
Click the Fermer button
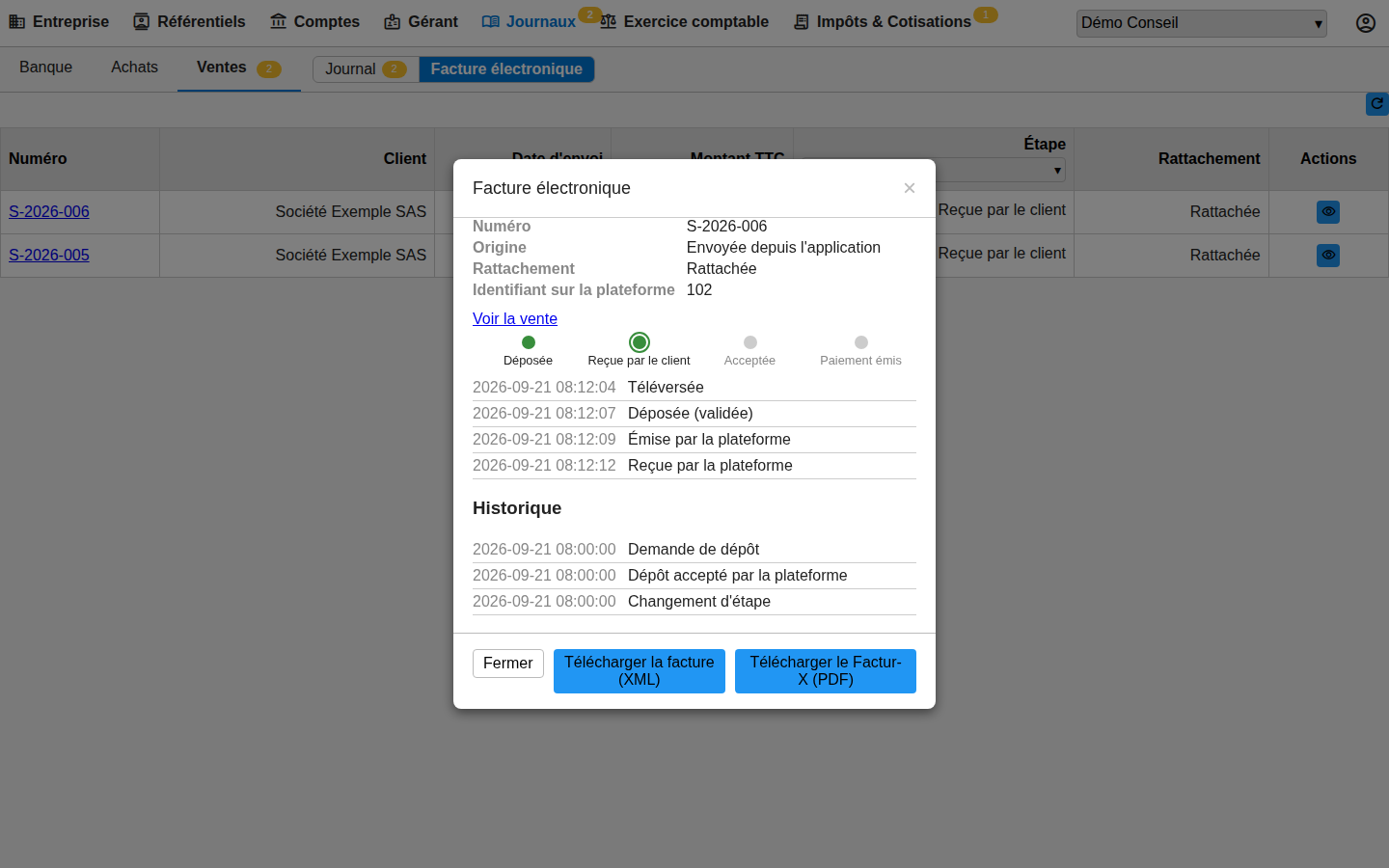click(x=508, y=664)
